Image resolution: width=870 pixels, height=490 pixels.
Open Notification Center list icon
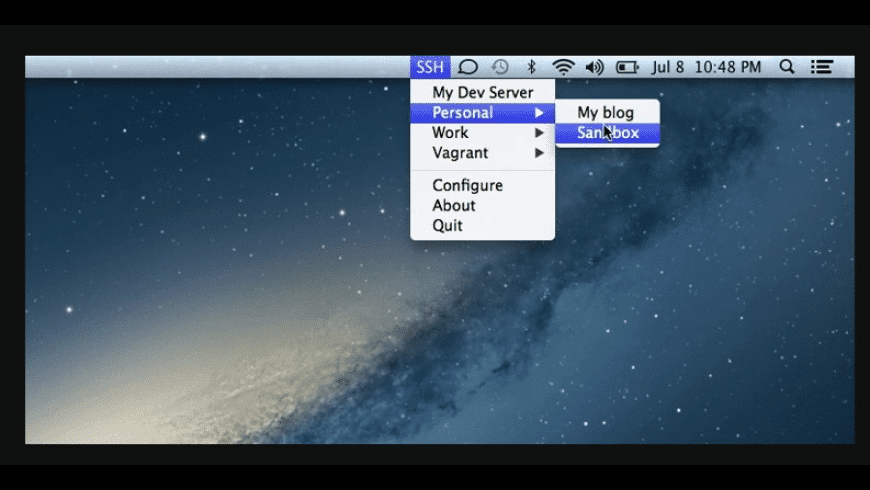[x=822, y=67]
